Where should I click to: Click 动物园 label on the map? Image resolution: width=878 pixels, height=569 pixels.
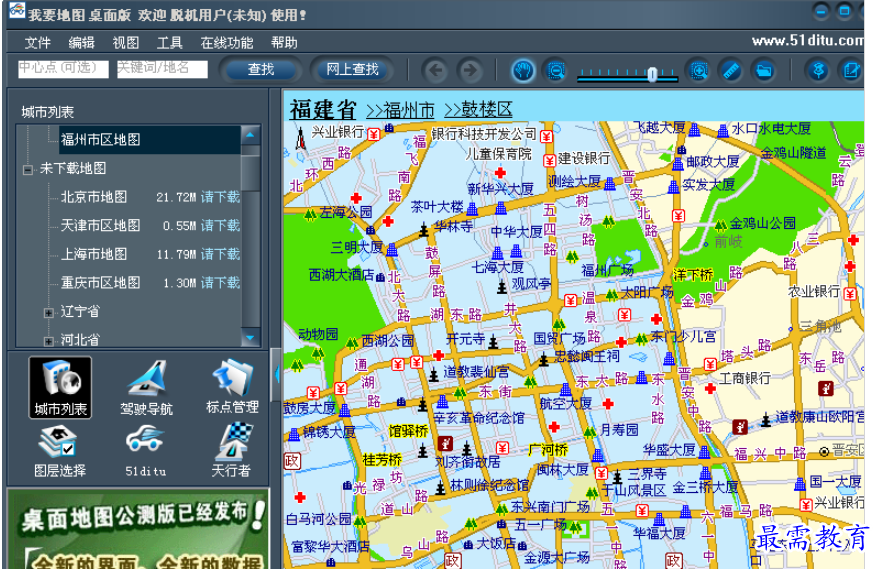click(318, 334)
